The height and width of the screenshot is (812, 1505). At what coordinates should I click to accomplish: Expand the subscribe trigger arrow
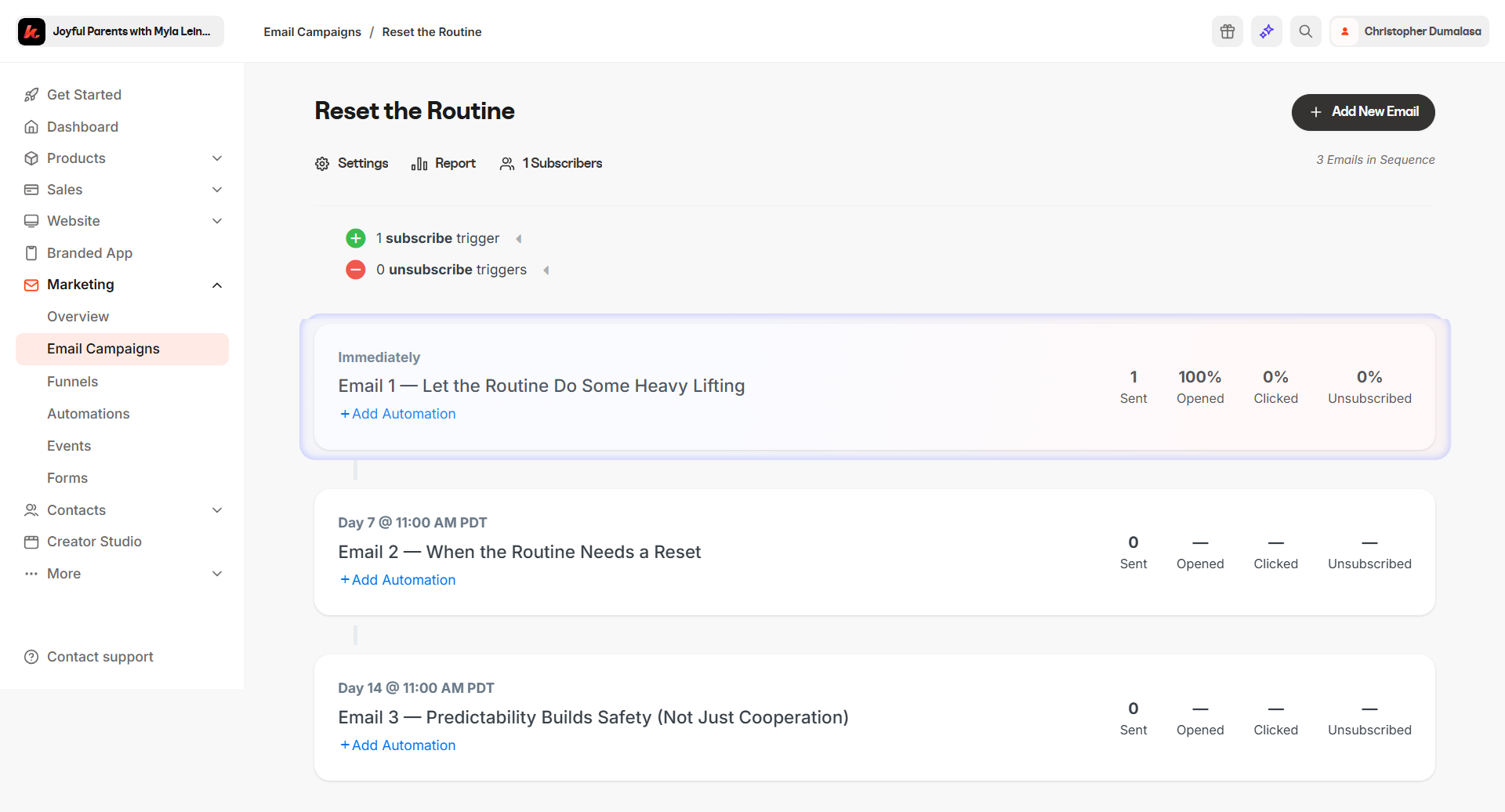(x=519, y=239)
